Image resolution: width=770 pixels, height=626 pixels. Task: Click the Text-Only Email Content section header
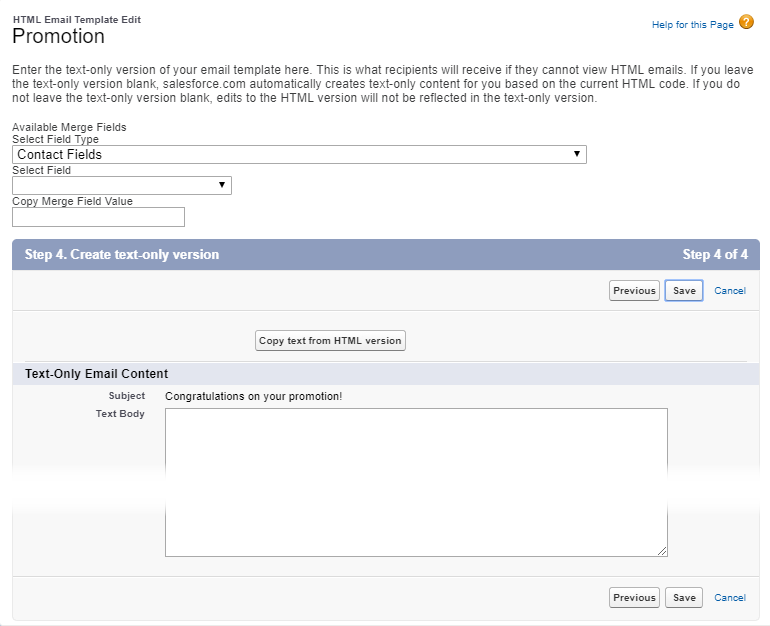pyautogui.click(x=96, y=374)
